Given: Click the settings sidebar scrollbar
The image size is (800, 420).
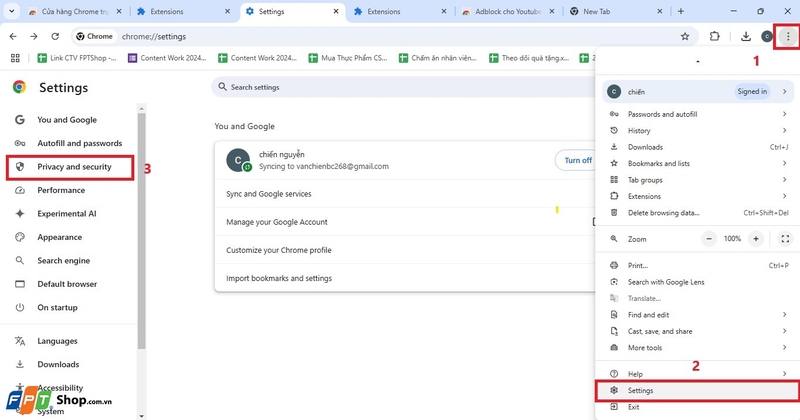Looking at the screenshot, I should (141, 230).
